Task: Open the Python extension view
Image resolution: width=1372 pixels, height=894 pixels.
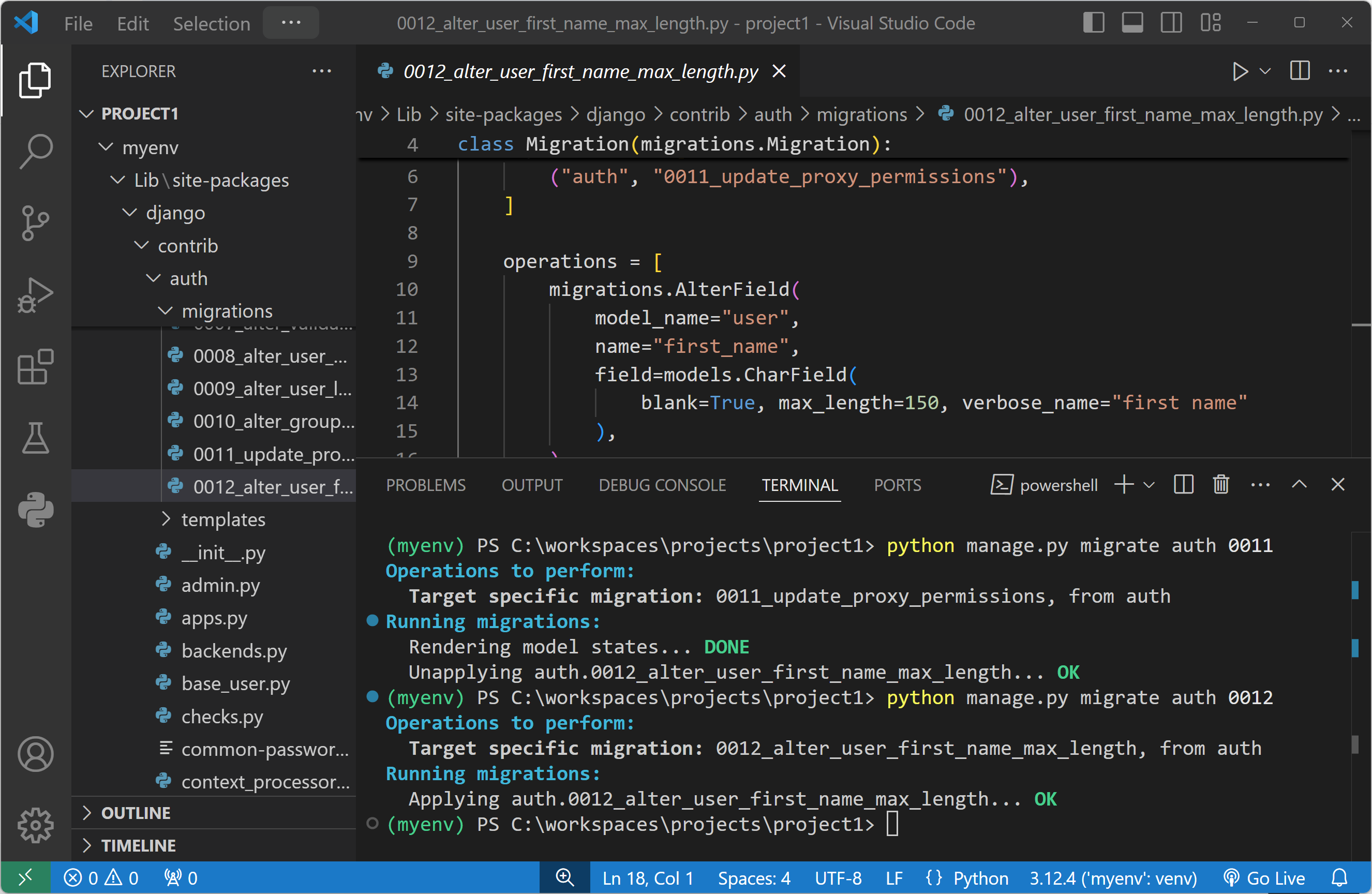Action: [x=36, y=510]
